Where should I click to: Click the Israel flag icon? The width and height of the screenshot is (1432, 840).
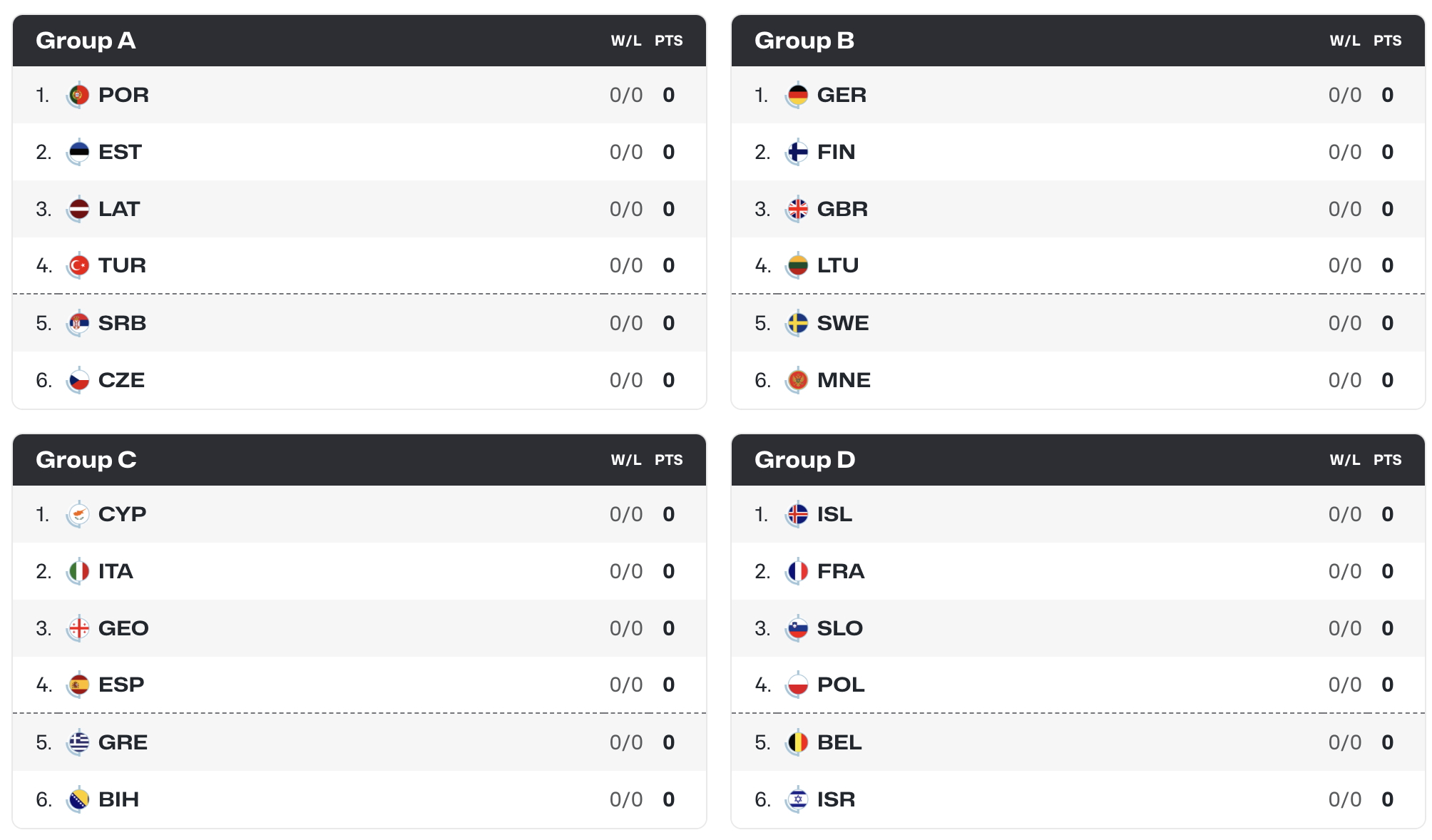click(x=797, y=799)
